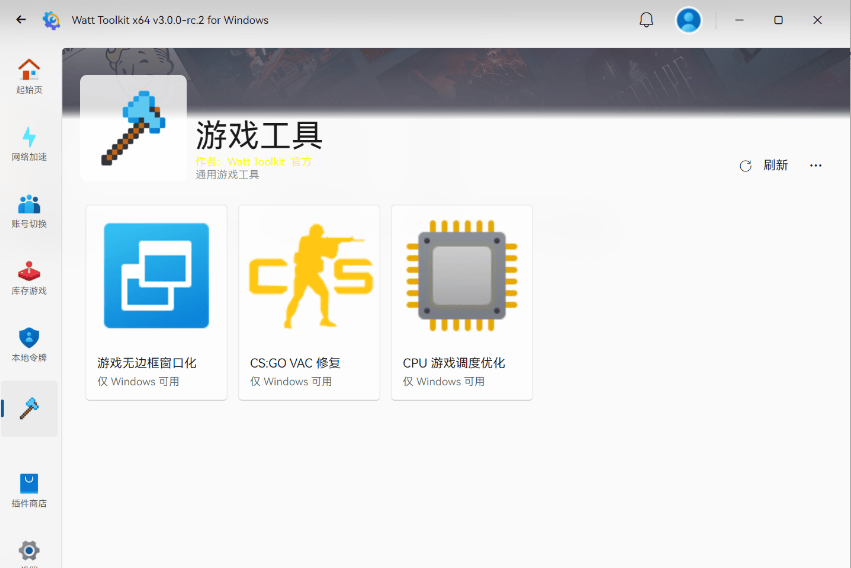851x568 pixels.
Task: Switch to 网络加速 network acceleration
Action: pos(29,144)
